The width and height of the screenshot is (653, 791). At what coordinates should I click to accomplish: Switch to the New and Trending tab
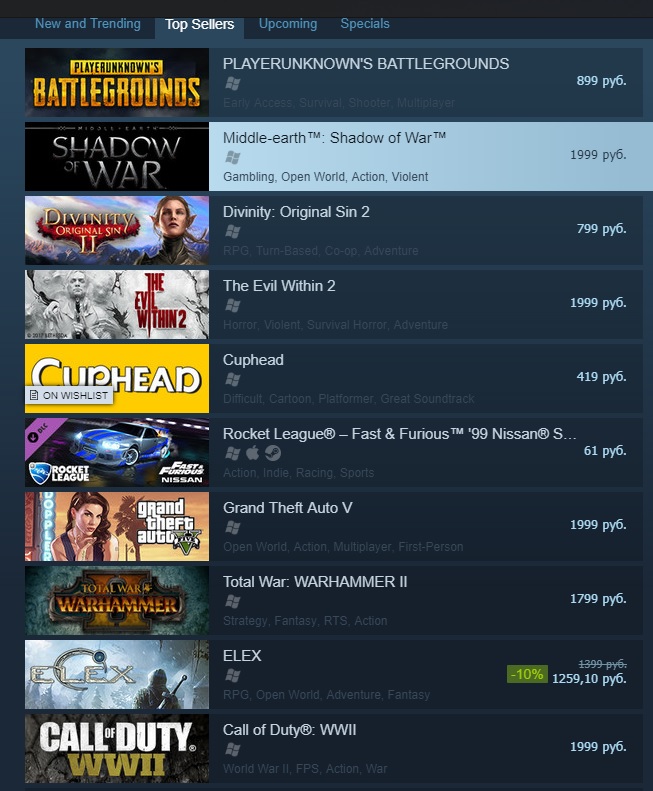88,24
